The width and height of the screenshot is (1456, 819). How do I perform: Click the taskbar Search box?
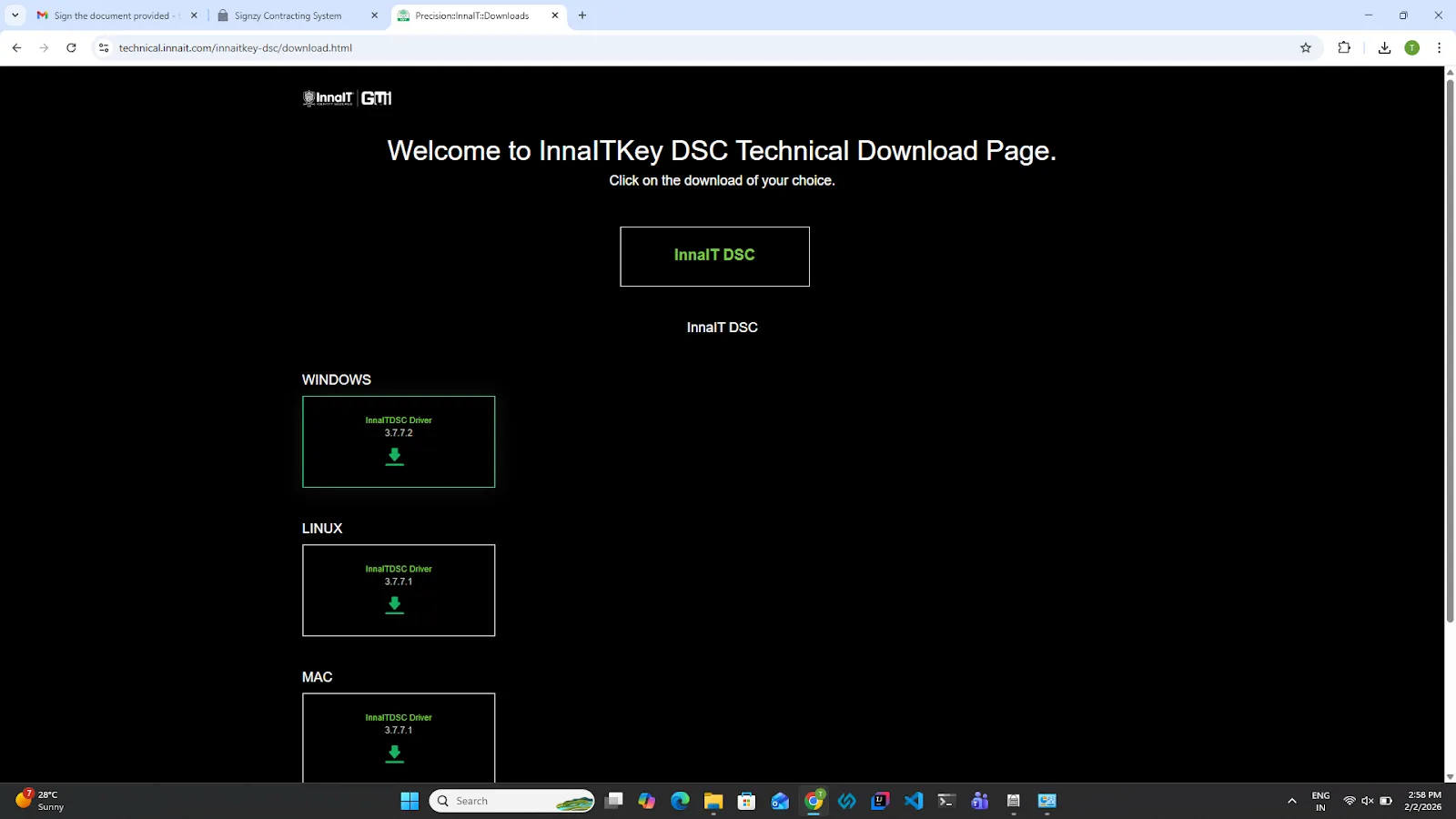coord(511,801)
